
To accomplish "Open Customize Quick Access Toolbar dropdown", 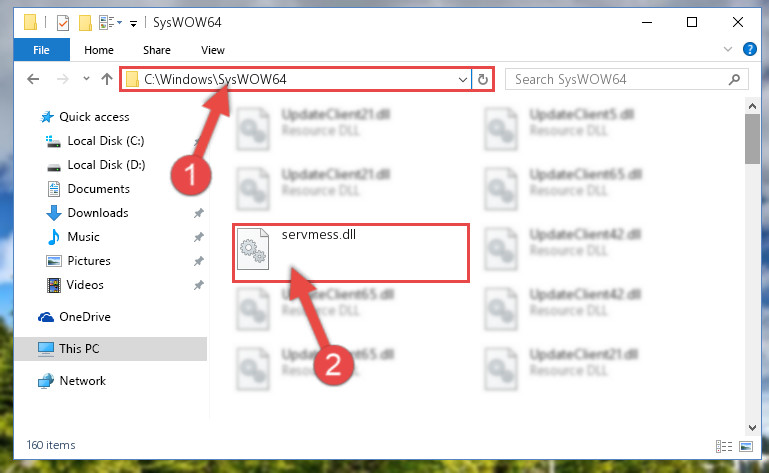I will 133,23.
